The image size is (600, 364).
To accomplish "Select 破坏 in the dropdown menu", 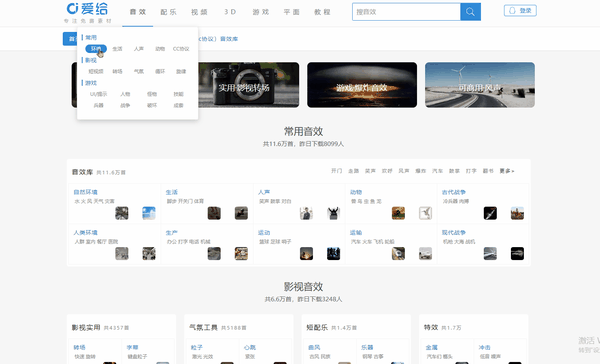I will (152, 105).
